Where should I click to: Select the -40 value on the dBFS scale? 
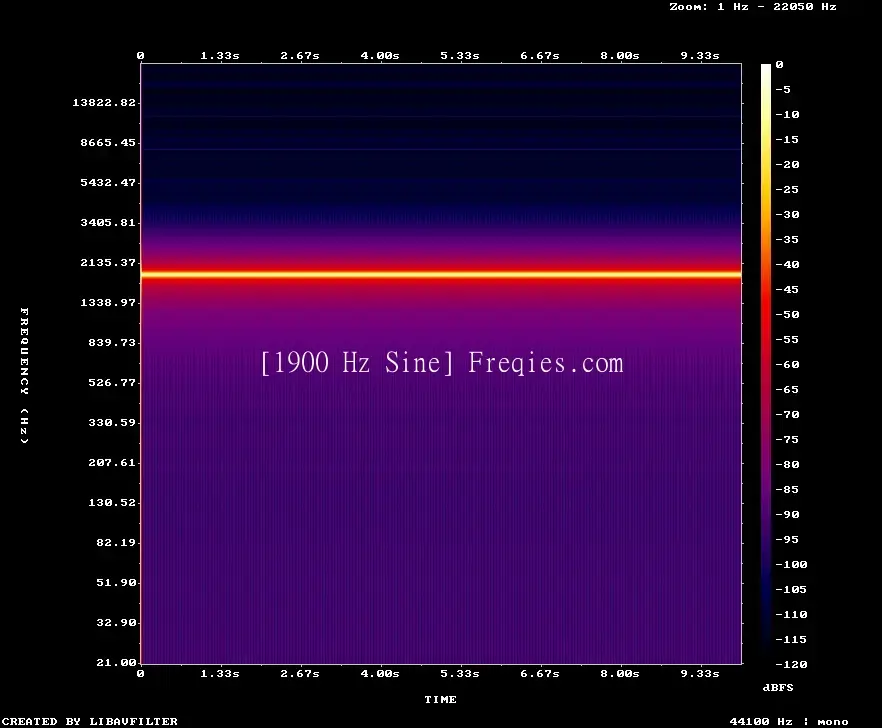point(787,264)
